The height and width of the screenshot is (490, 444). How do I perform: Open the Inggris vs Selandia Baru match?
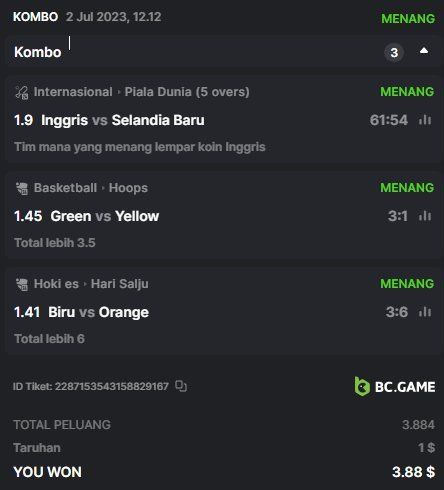point(123,120)
